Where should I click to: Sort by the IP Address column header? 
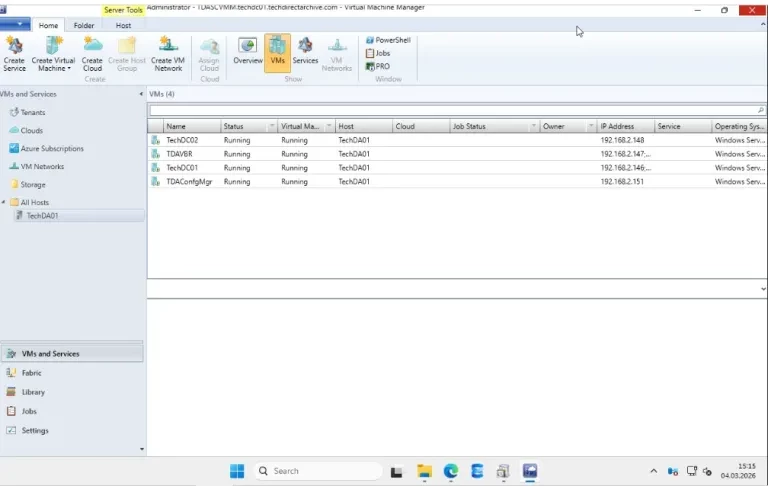point(625,126)
